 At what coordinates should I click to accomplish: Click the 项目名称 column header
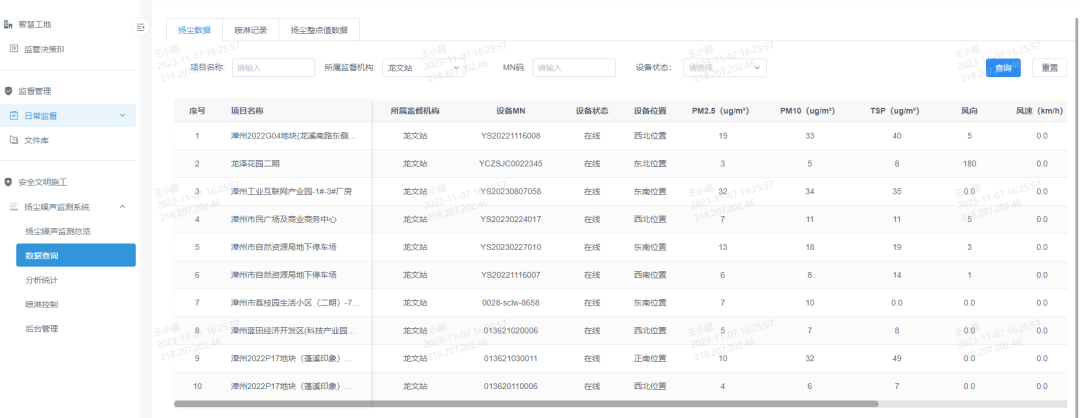[247, 111]
